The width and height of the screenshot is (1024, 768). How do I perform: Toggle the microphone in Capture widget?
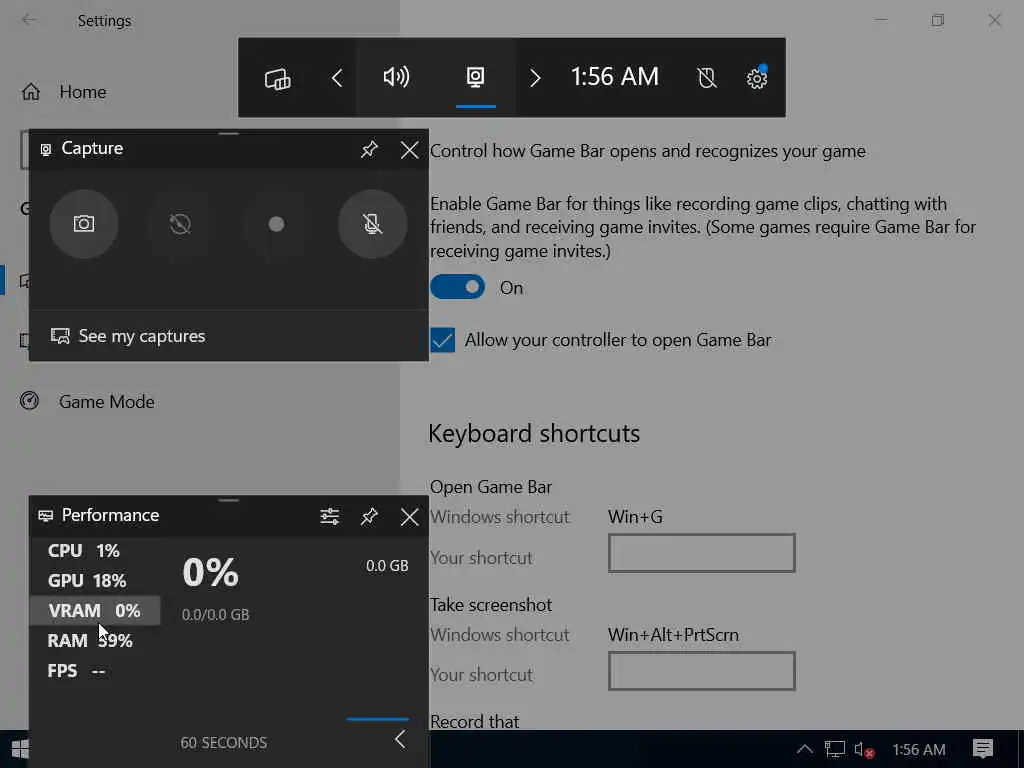click(x=372, y=224)
